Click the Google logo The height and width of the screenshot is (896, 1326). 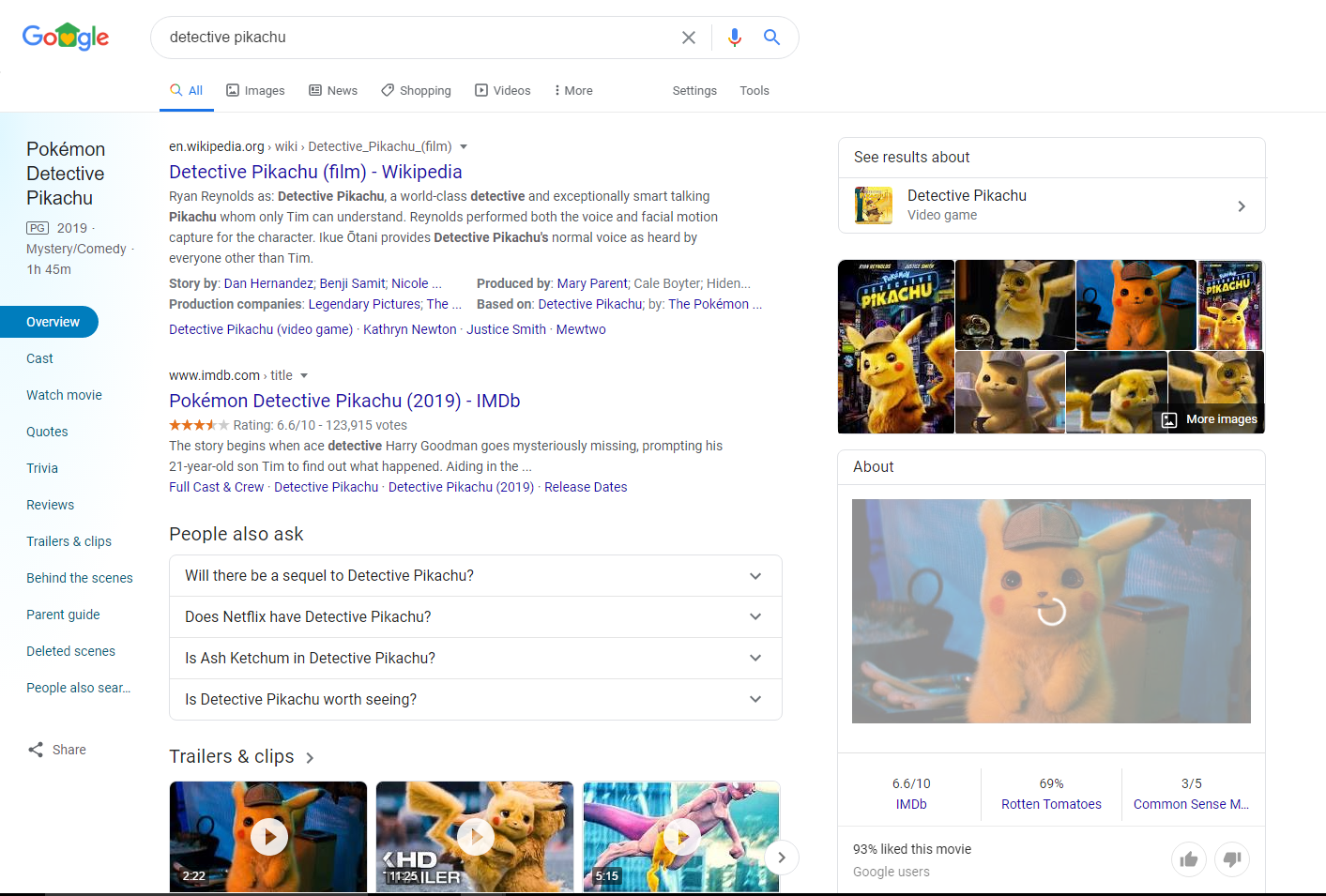tap(66, 37)
